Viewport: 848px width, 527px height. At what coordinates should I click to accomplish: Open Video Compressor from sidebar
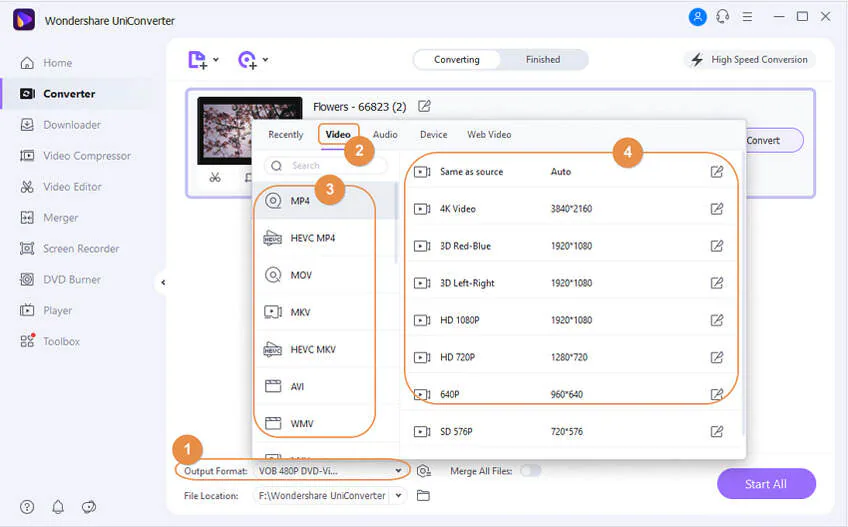pos(76,156)
